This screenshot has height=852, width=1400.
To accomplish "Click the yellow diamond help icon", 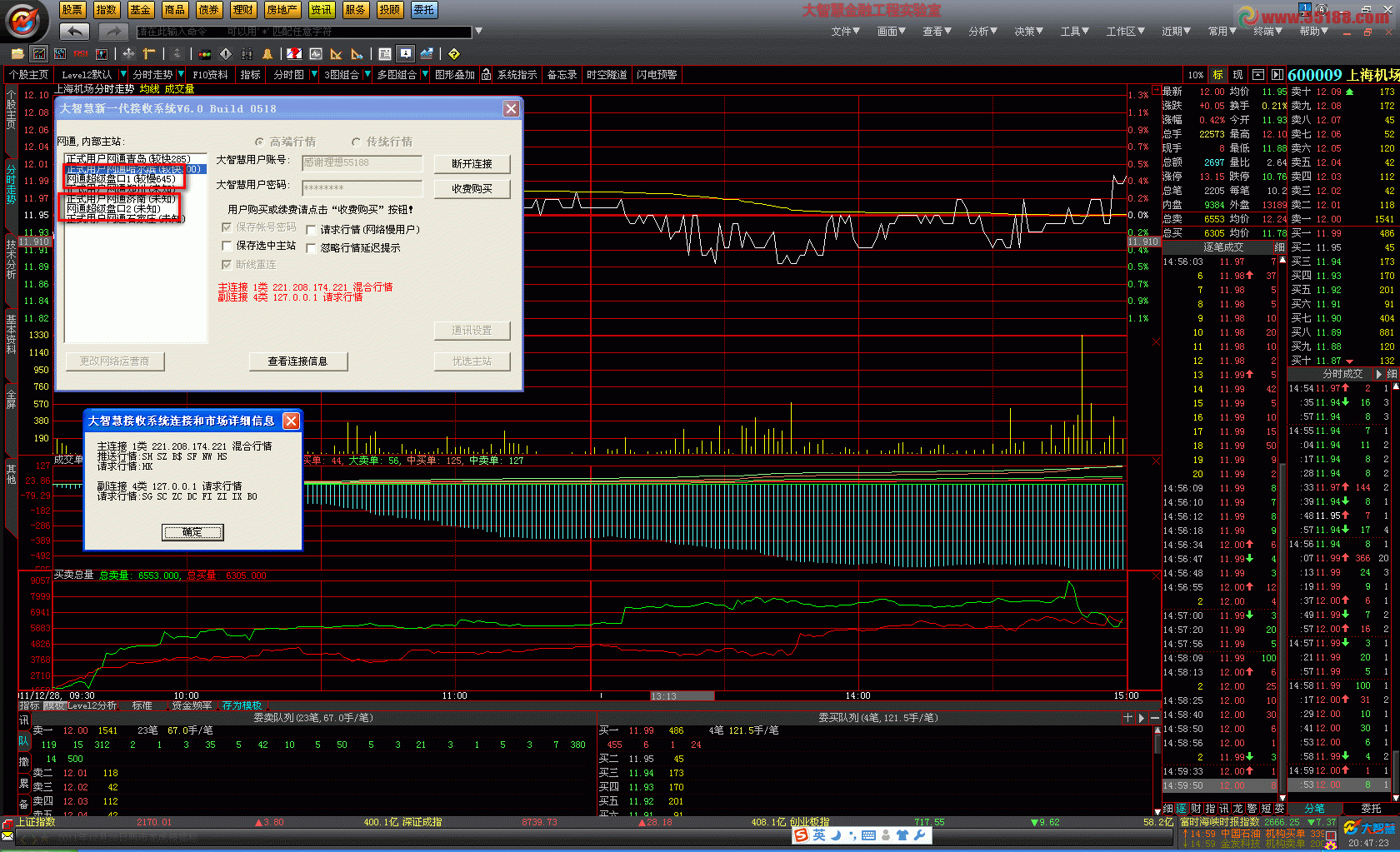I will [454, 54].
